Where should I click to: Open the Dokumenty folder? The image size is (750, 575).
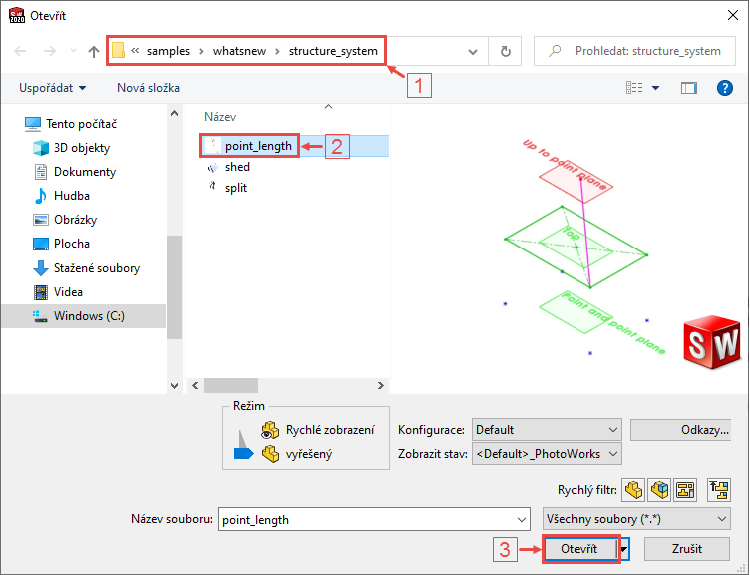coord(75,172)
